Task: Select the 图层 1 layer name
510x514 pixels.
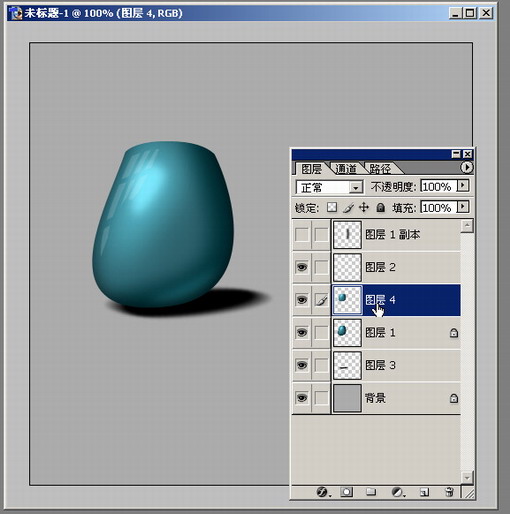Action: pos(380,333)
